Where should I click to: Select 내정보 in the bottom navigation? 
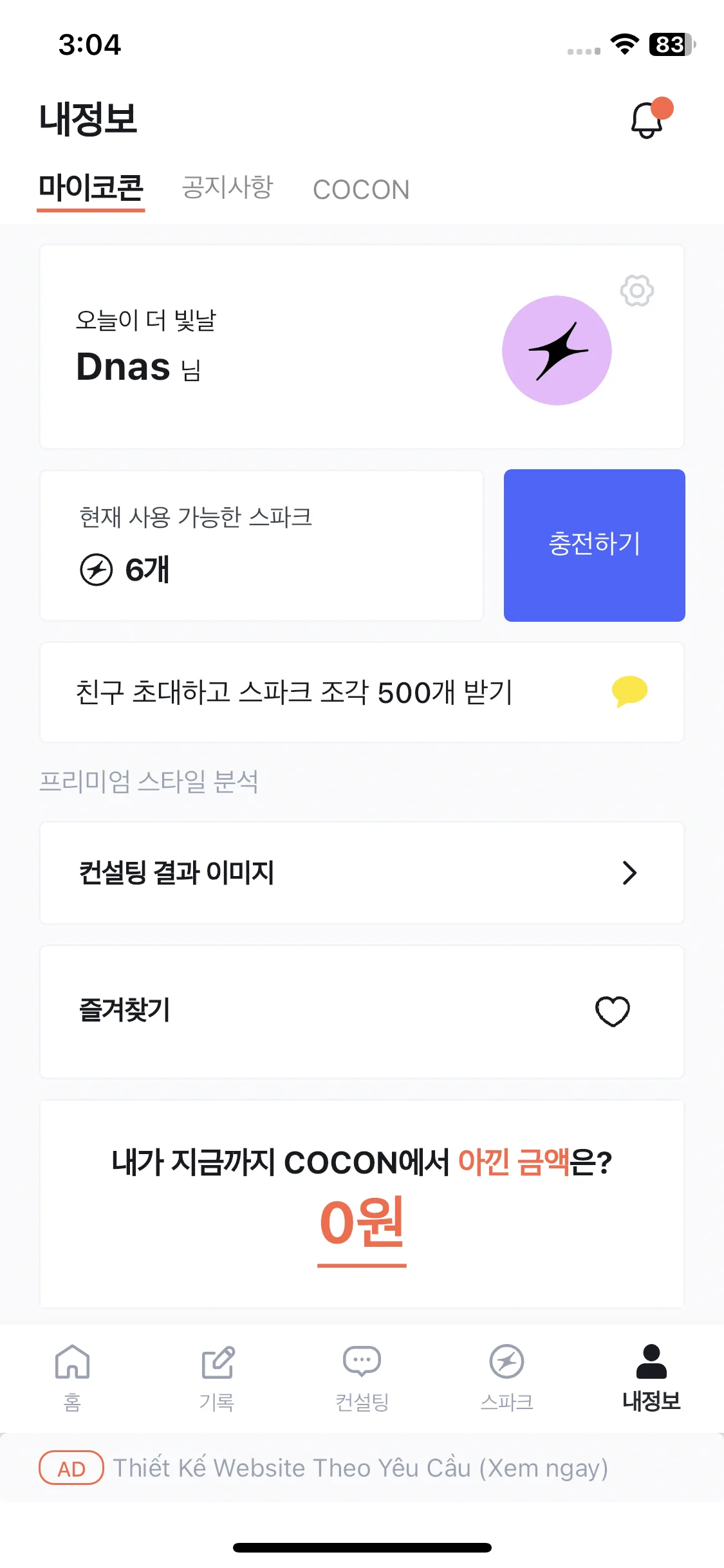[651, 1377]
